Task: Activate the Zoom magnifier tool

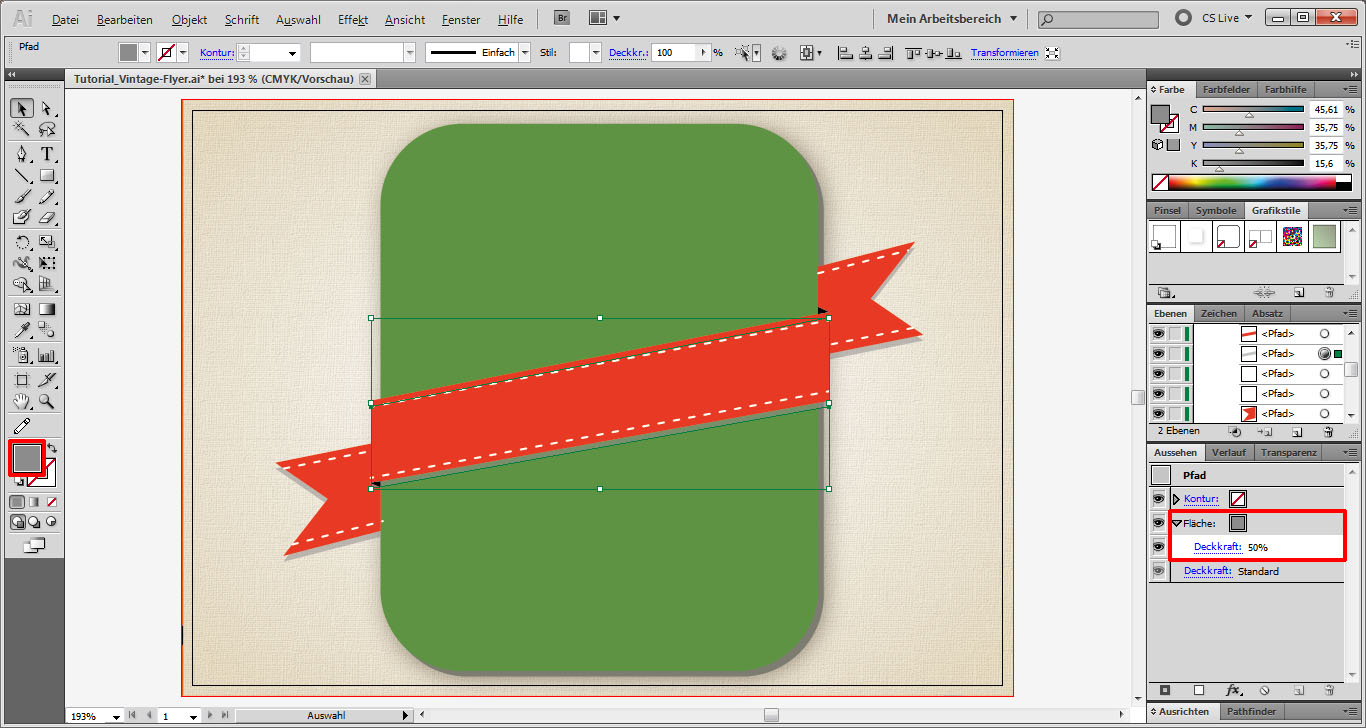Action: coord(47,402)
